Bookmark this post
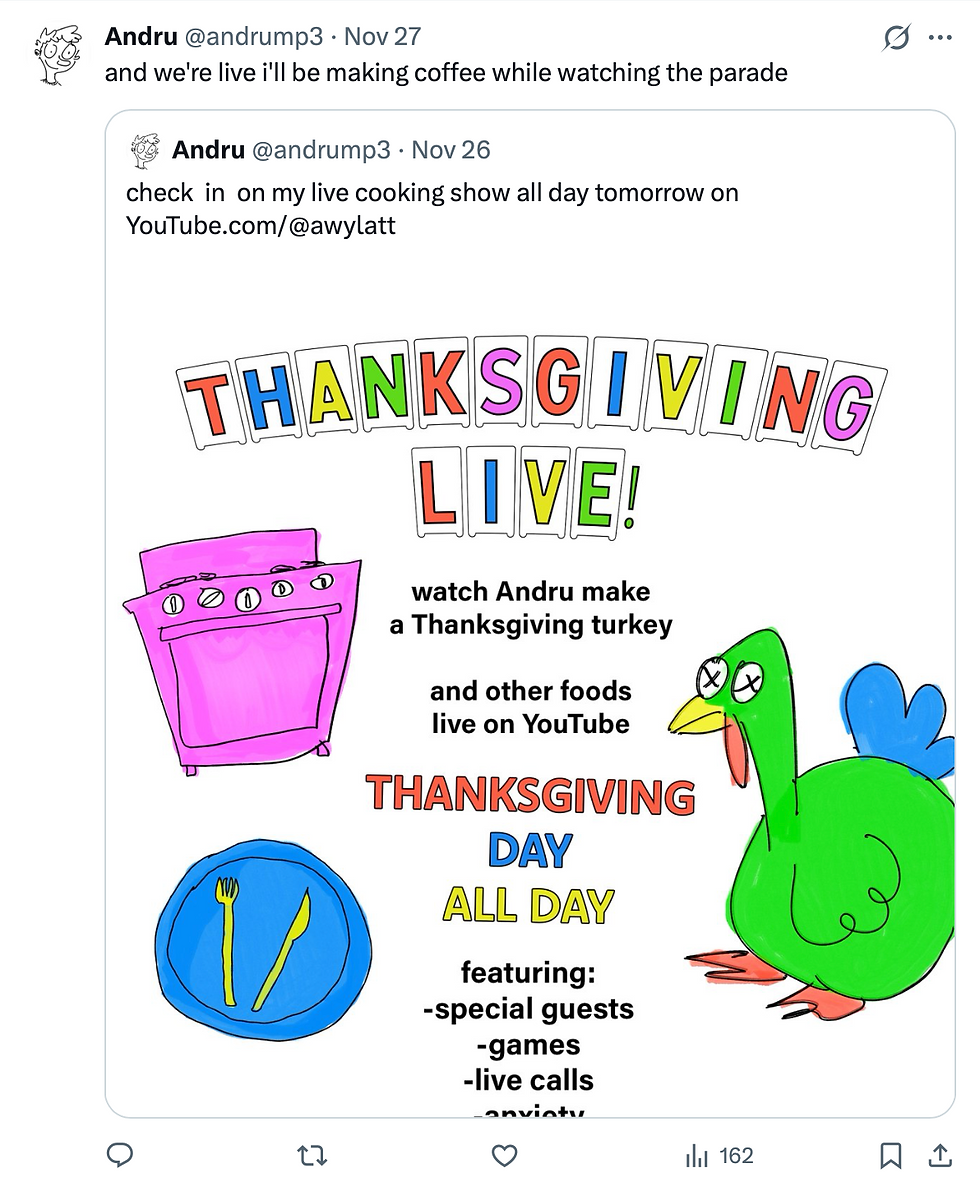The image size is (980, 1190). 889,1156
